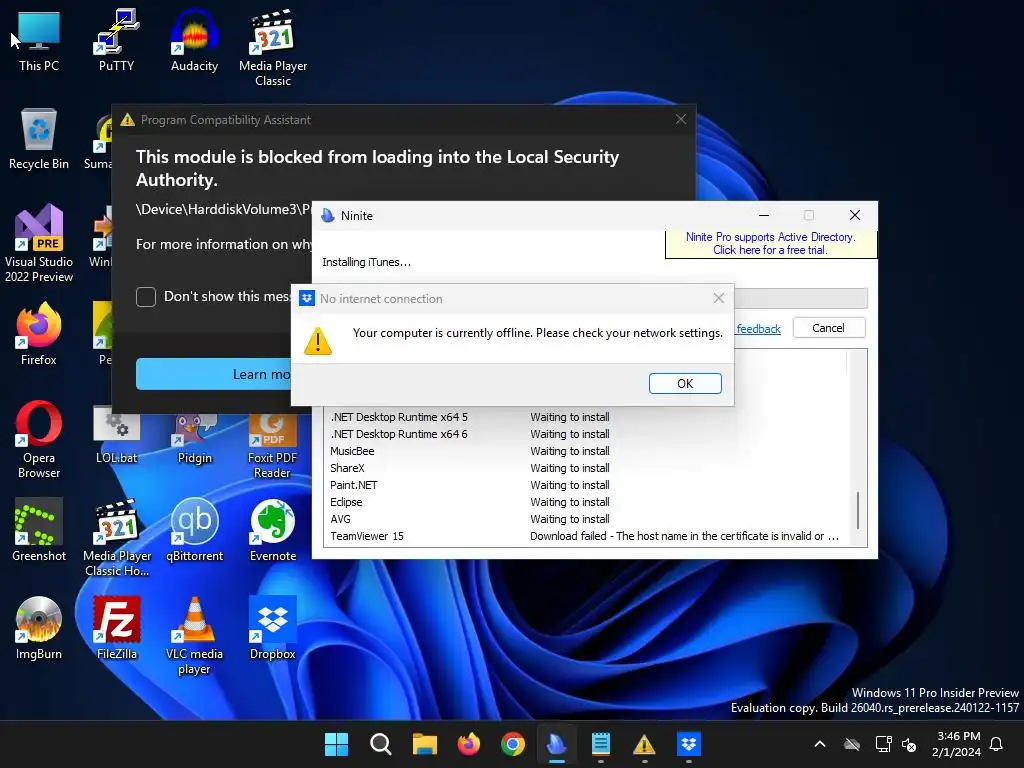Image resolution: width=1024 pixels, height=768 pixels.
Task: Open the Audacity desktop shortcut
Action: point(194,39)
